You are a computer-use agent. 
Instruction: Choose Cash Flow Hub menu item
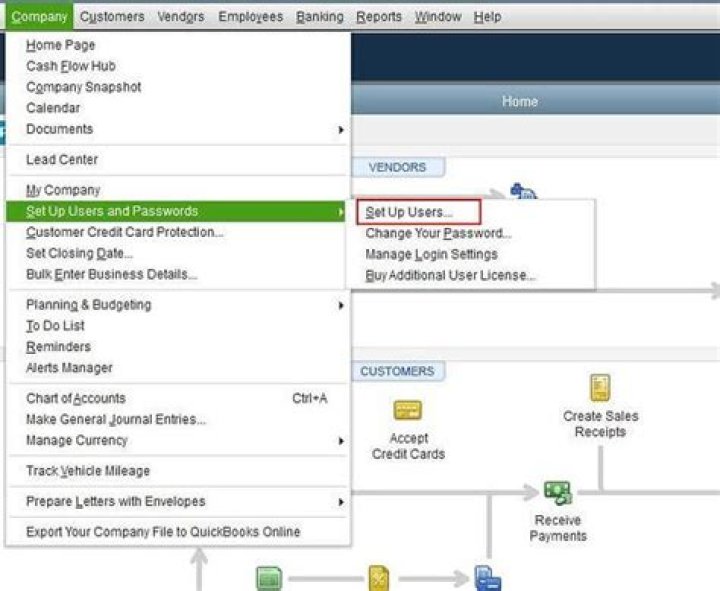tap(177, 66)
